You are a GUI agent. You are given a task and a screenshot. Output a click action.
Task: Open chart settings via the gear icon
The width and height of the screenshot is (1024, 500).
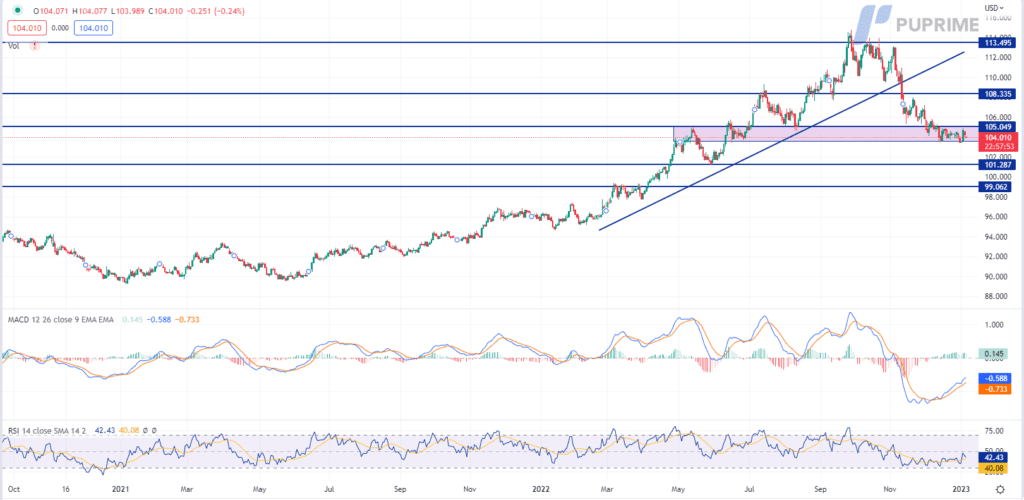coord(1000,489)
